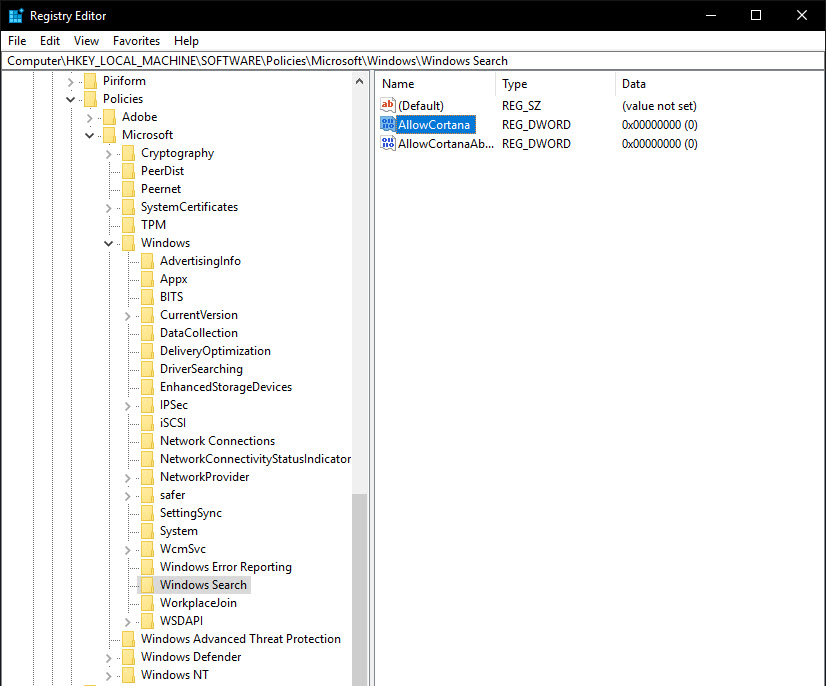Select the Peernet key
The height and width of the screenshot is (686, 826).
tap(161, 189)
